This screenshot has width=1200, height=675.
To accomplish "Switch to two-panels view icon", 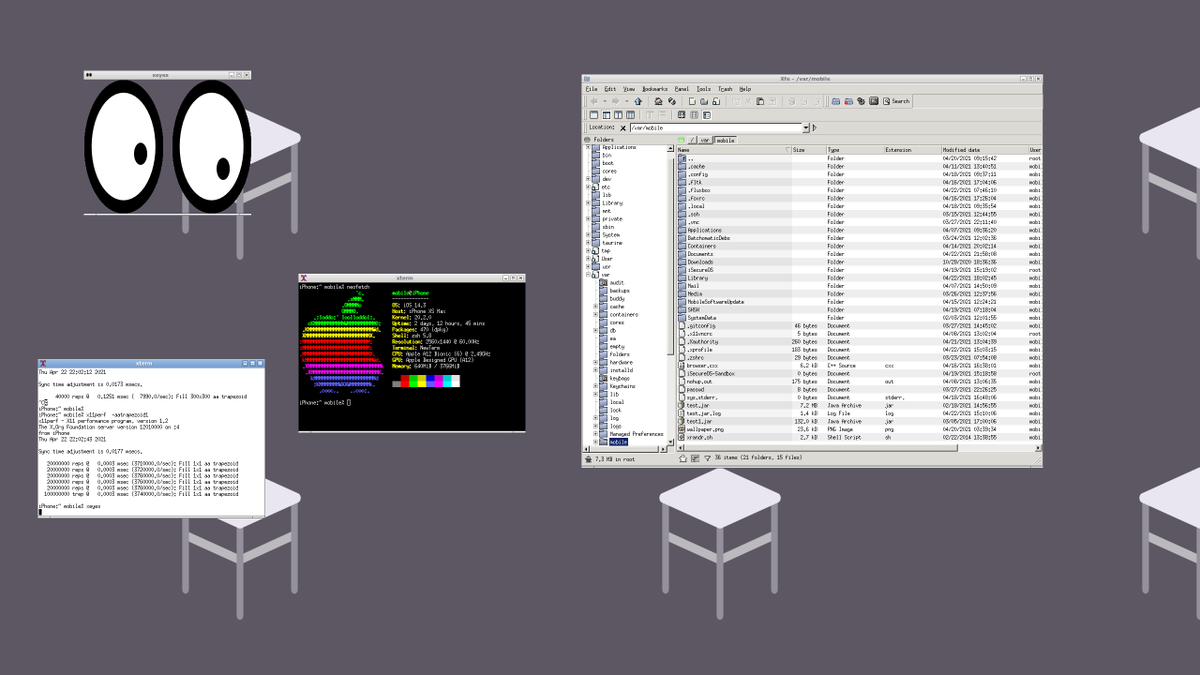I will (618, 115).
